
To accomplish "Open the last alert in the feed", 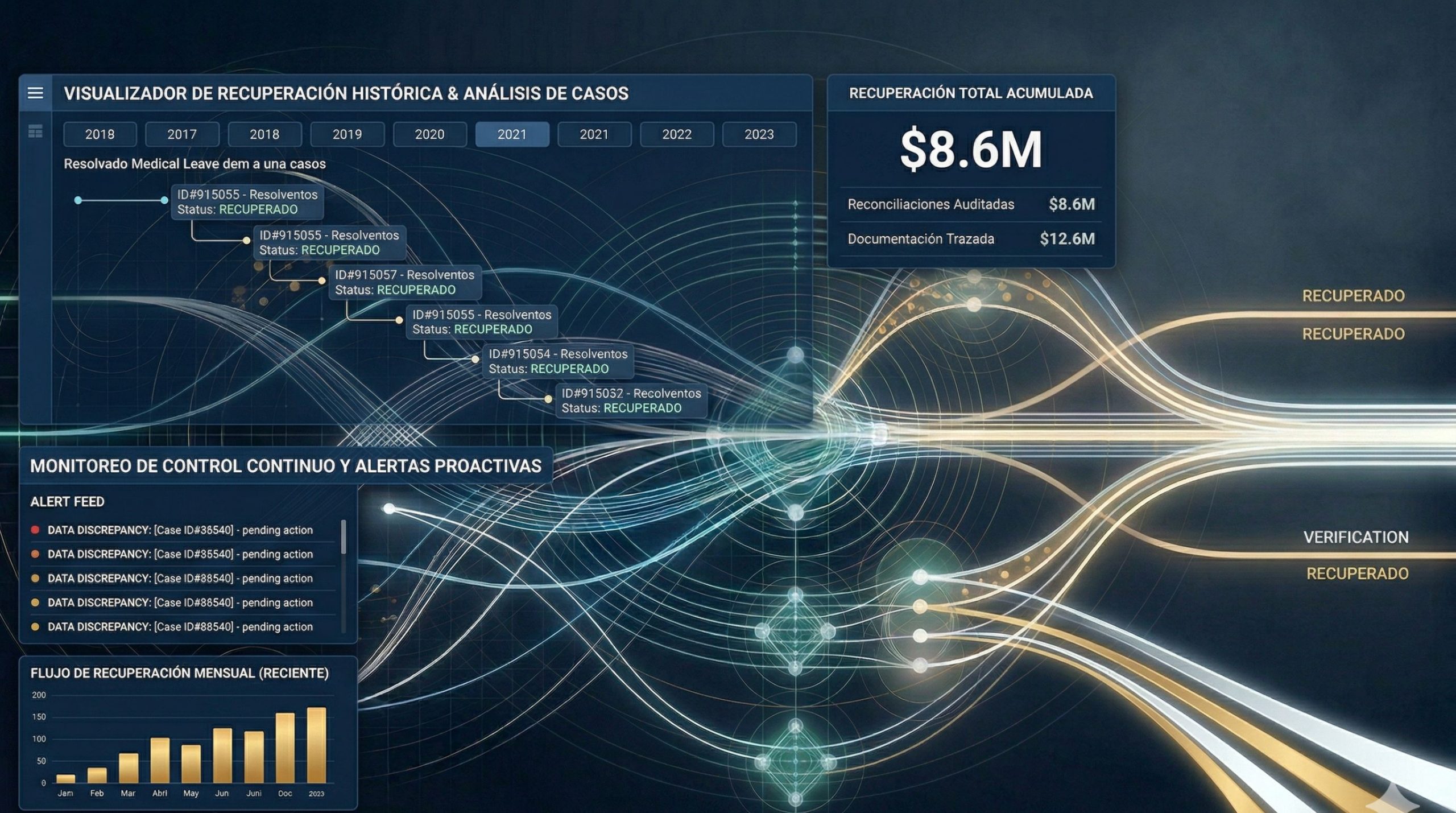I will pos(180,626).
